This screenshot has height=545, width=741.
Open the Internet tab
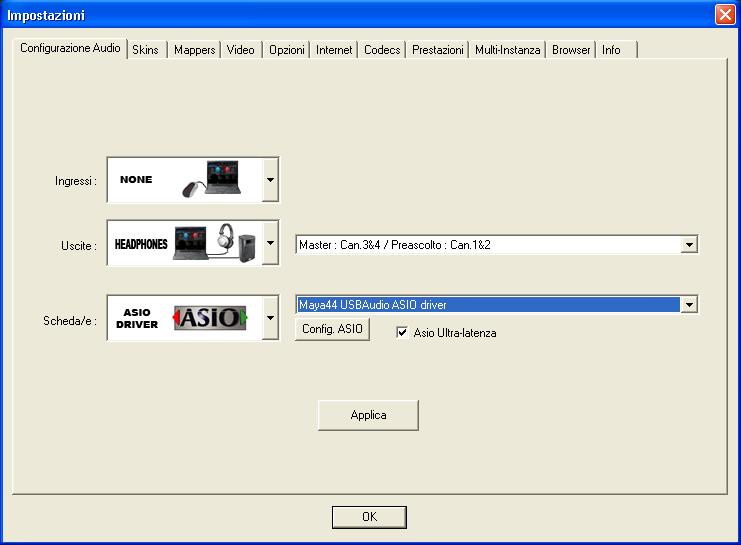point(334,50)
